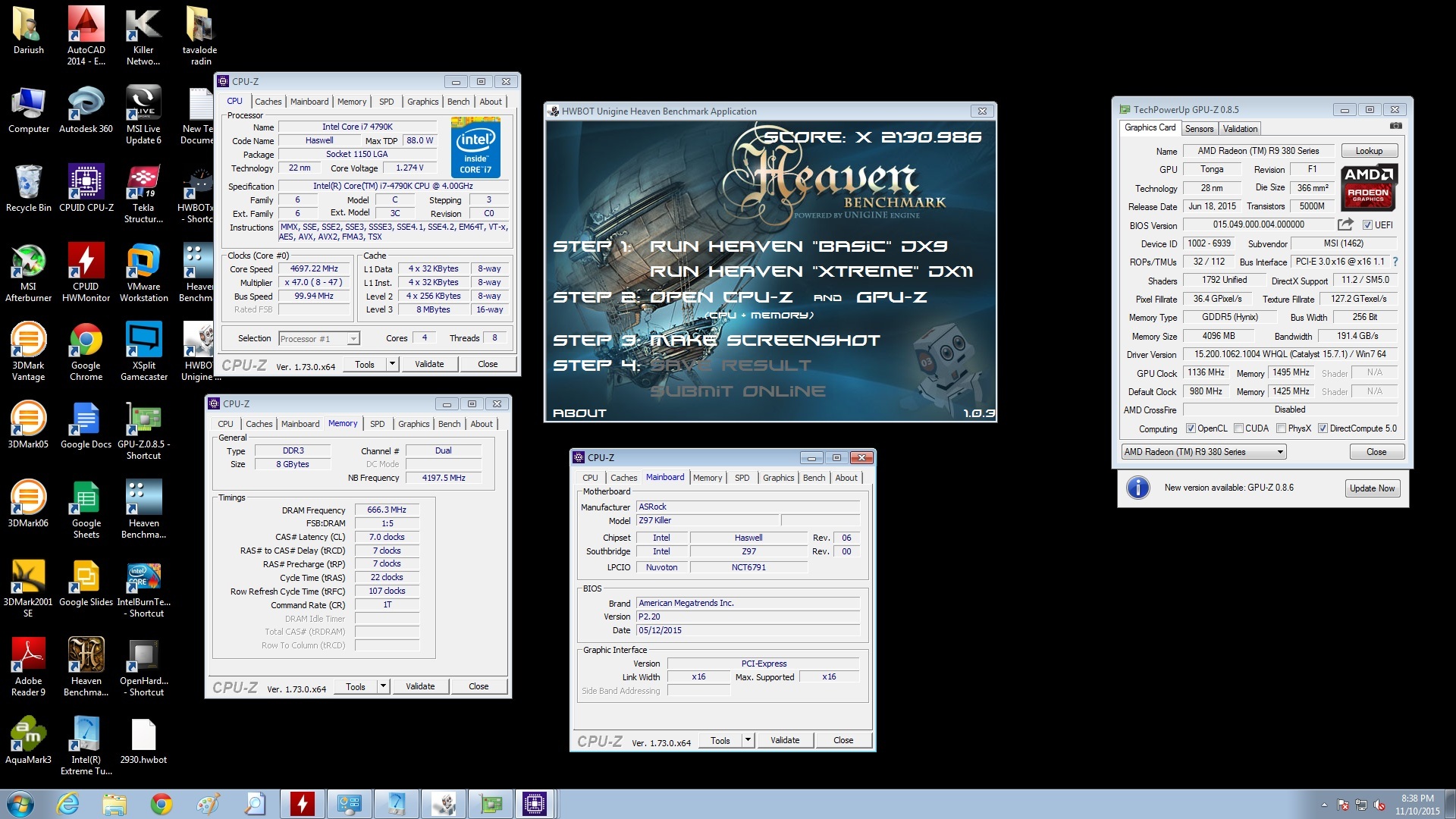Open SPD tab in Memory CPU-Z window
Screen dimensions: 1456x819
(377, 424)
